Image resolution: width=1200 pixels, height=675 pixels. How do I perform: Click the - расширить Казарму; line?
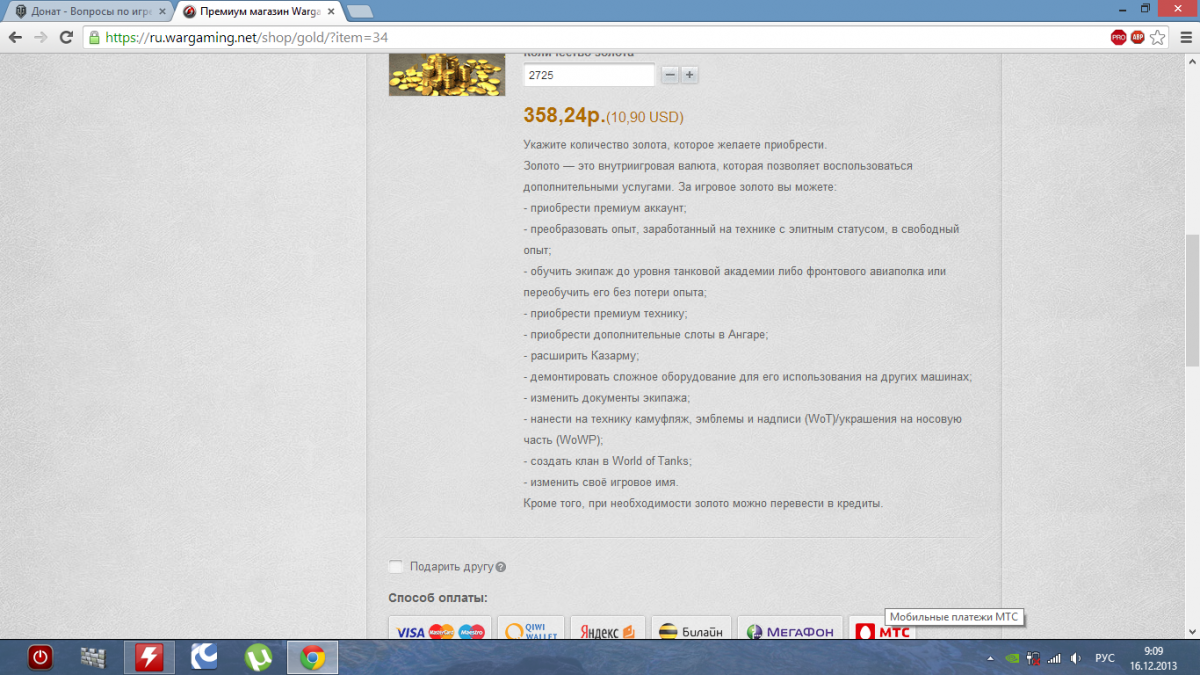(581, 356)
